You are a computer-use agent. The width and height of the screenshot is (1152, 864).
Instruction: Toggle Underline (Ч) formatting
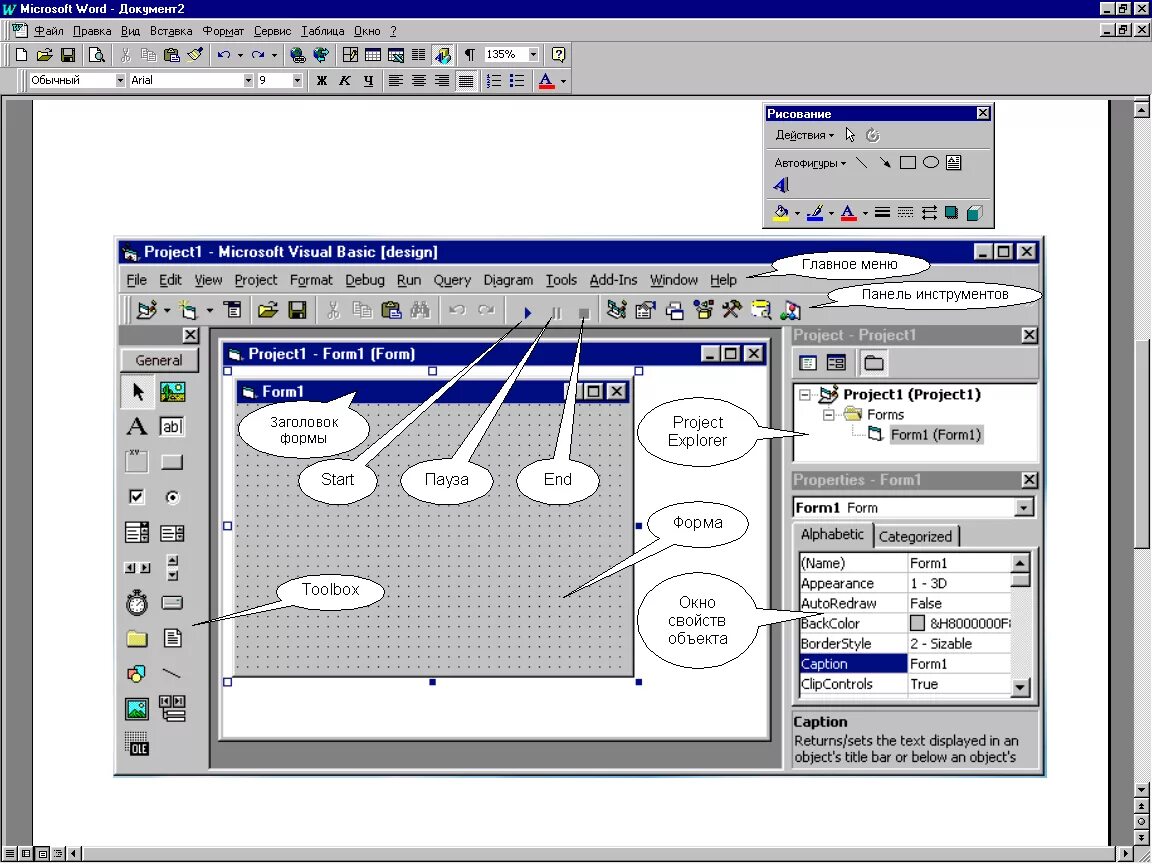click(368, 81)
